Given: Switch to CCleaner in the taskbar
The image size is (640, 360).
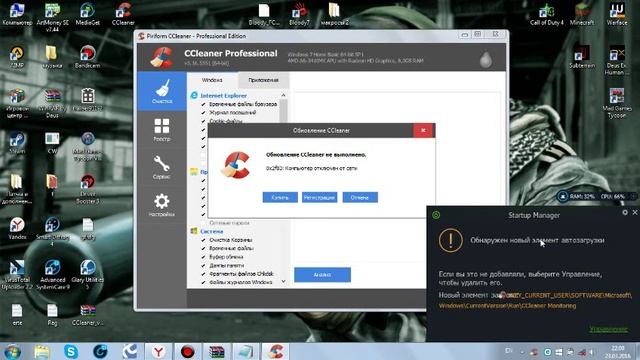Looking at the screenshot, I should (276, 351).
